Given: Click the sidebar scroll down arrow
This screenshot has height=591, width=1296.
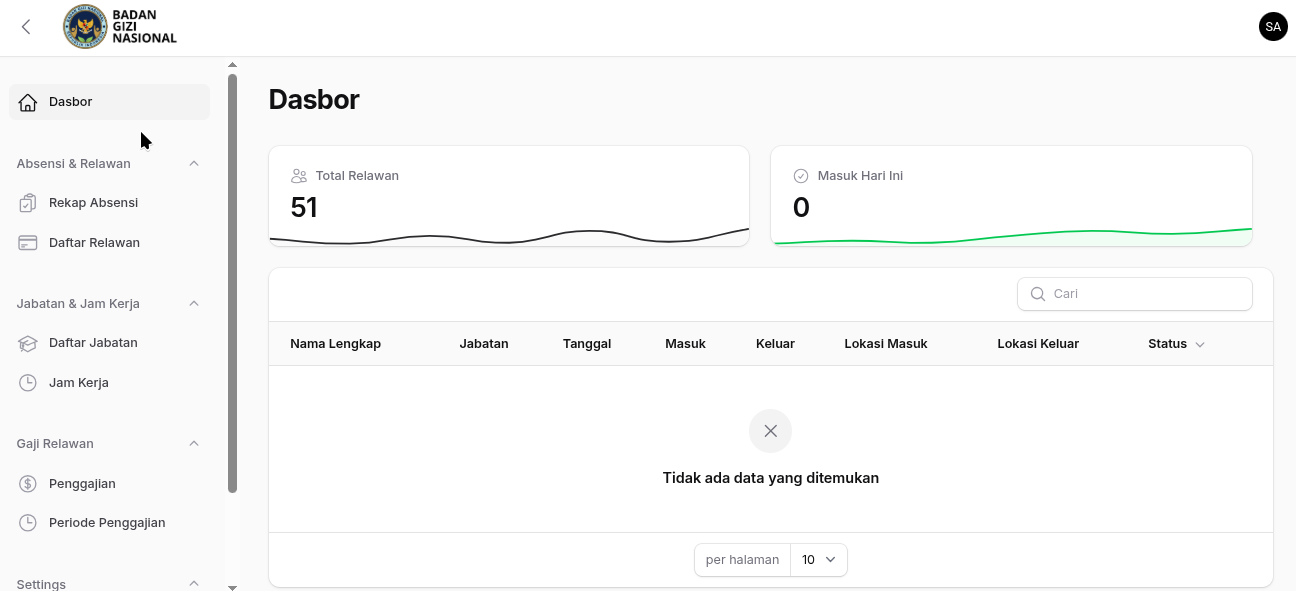Looking at the screenshot, I should click(x=232, y=587).
